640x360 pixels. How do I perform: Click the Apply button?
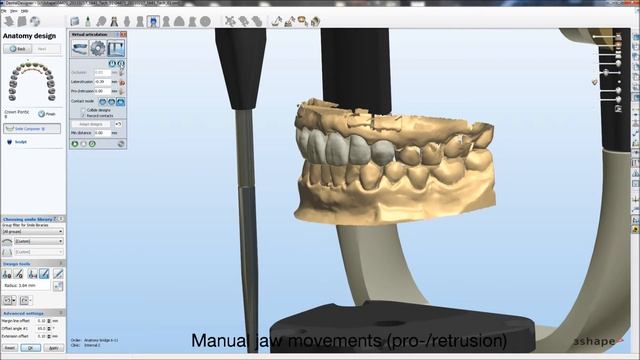(53, 348)
